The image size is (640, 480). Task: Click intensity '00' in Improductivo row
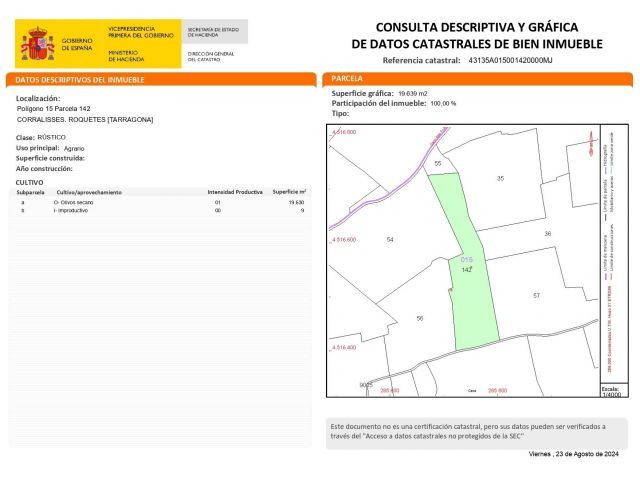(x=218, y=211)
